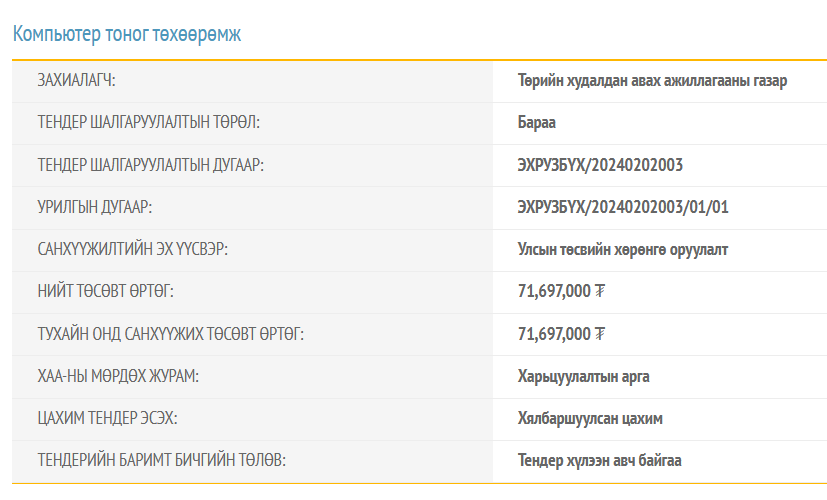Click "Төрийн худалдан авах ажиллагааны газар" value

652,81
